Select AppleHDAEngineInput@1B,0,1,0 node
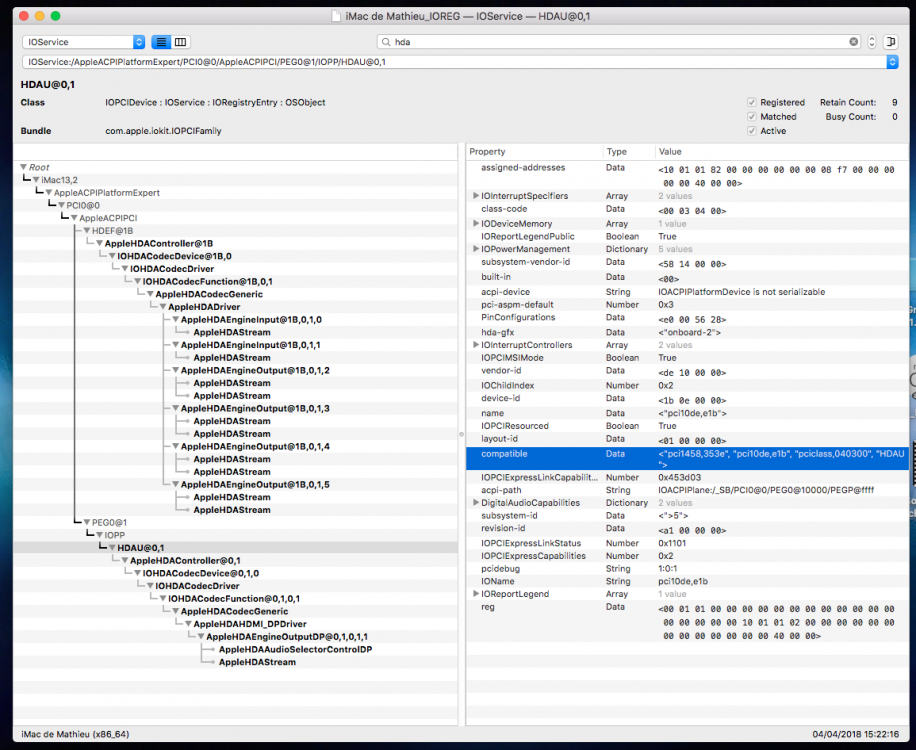Image resolution: width=916 pixels, height=750 pixels. point(251,320)
